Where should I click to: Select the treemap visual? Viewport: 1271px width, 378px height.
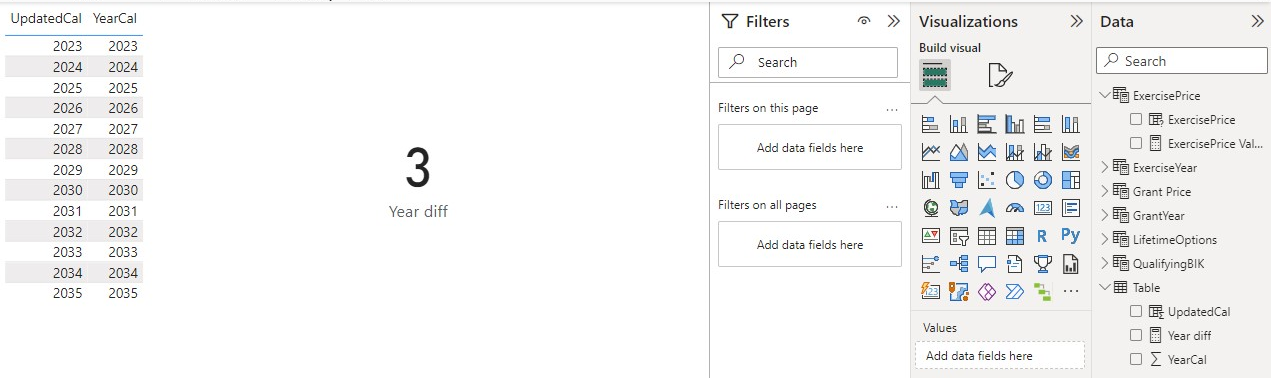(1070, 181)
